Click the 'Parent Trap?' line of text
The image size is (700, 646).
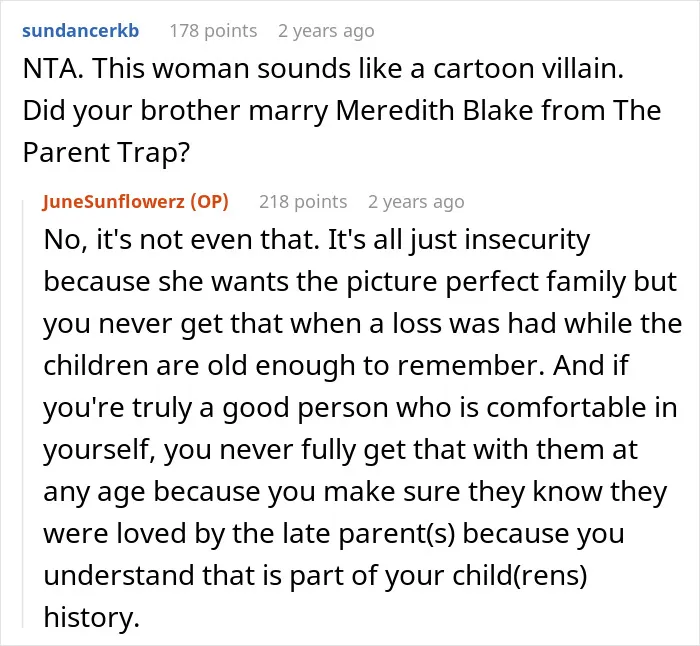click(106, 153)
